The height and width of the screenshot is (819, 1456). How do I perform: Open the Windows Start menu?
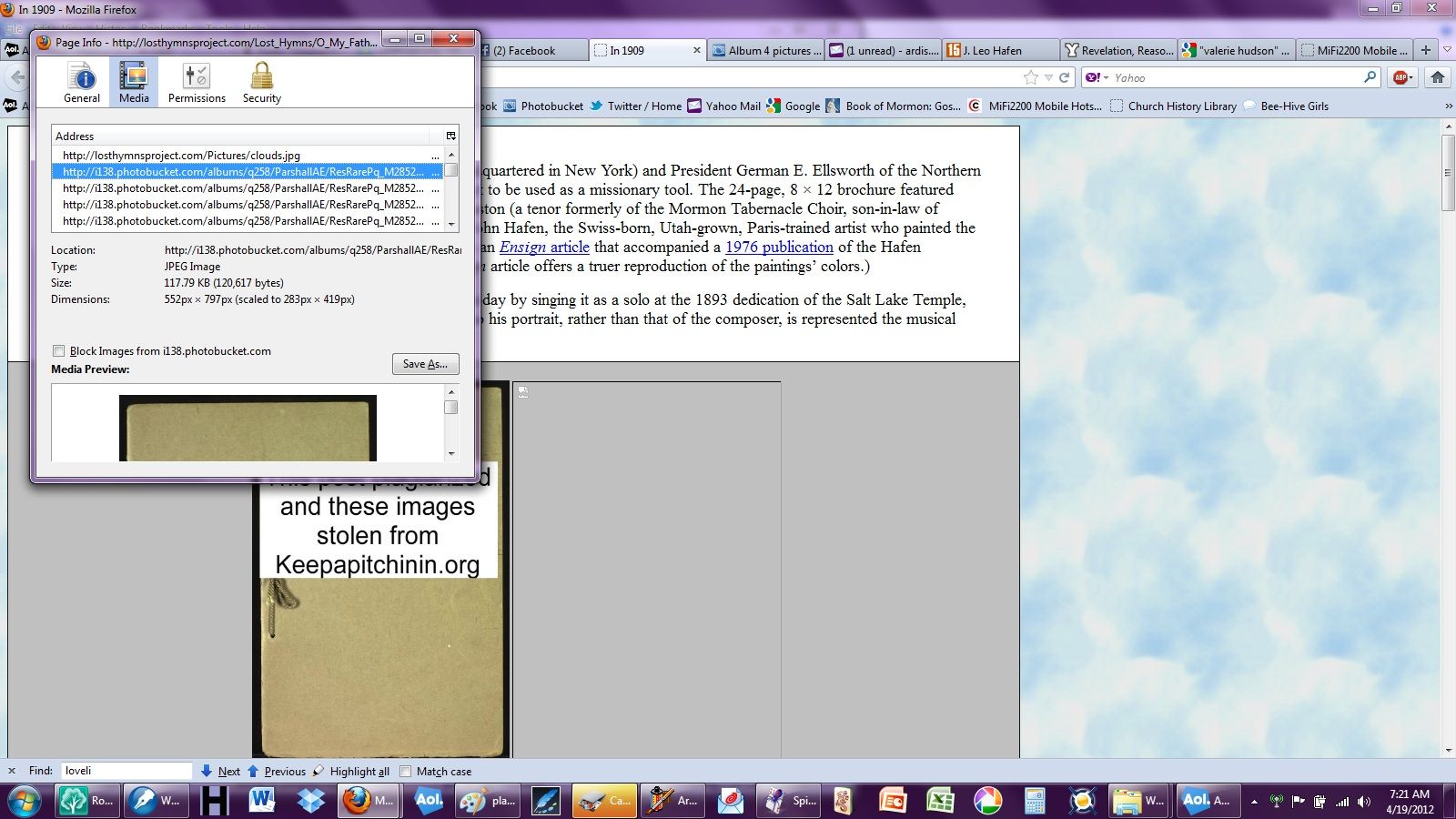pyautogui.click(x=24, y=801)
